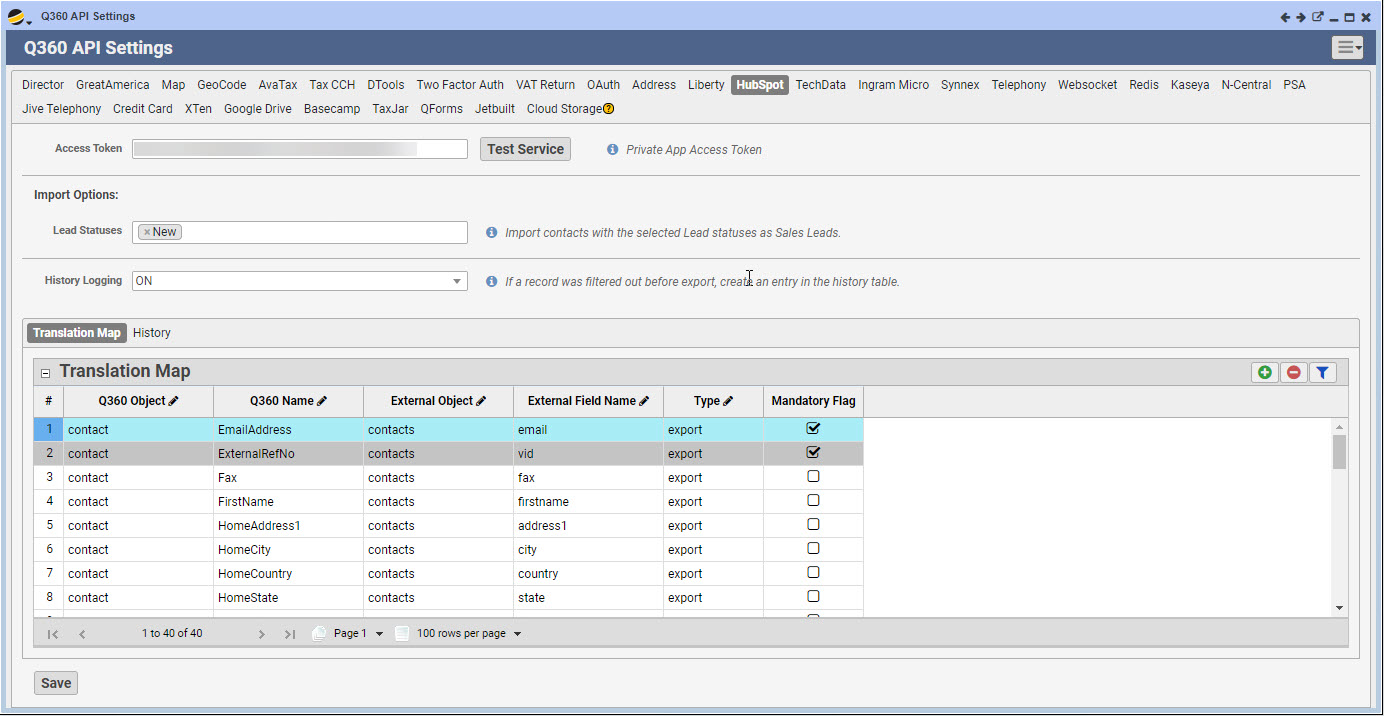Switch to the History tab
Image resolution: width=1384 pixels, height=716 pixels.
click(x=152, y=333)
